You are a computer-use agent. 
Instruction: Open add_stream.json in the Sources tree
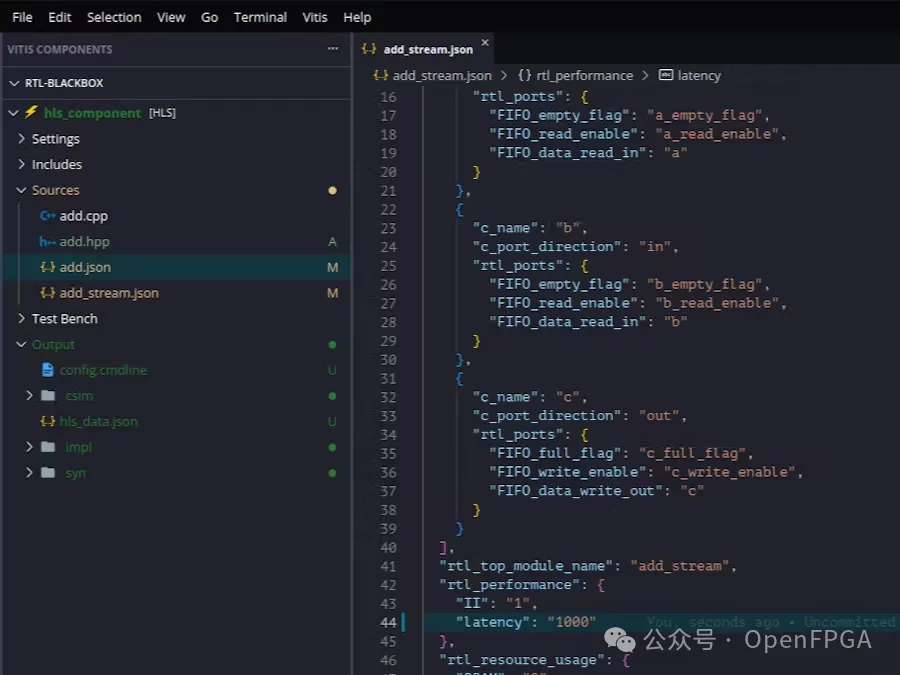(108, 293)
